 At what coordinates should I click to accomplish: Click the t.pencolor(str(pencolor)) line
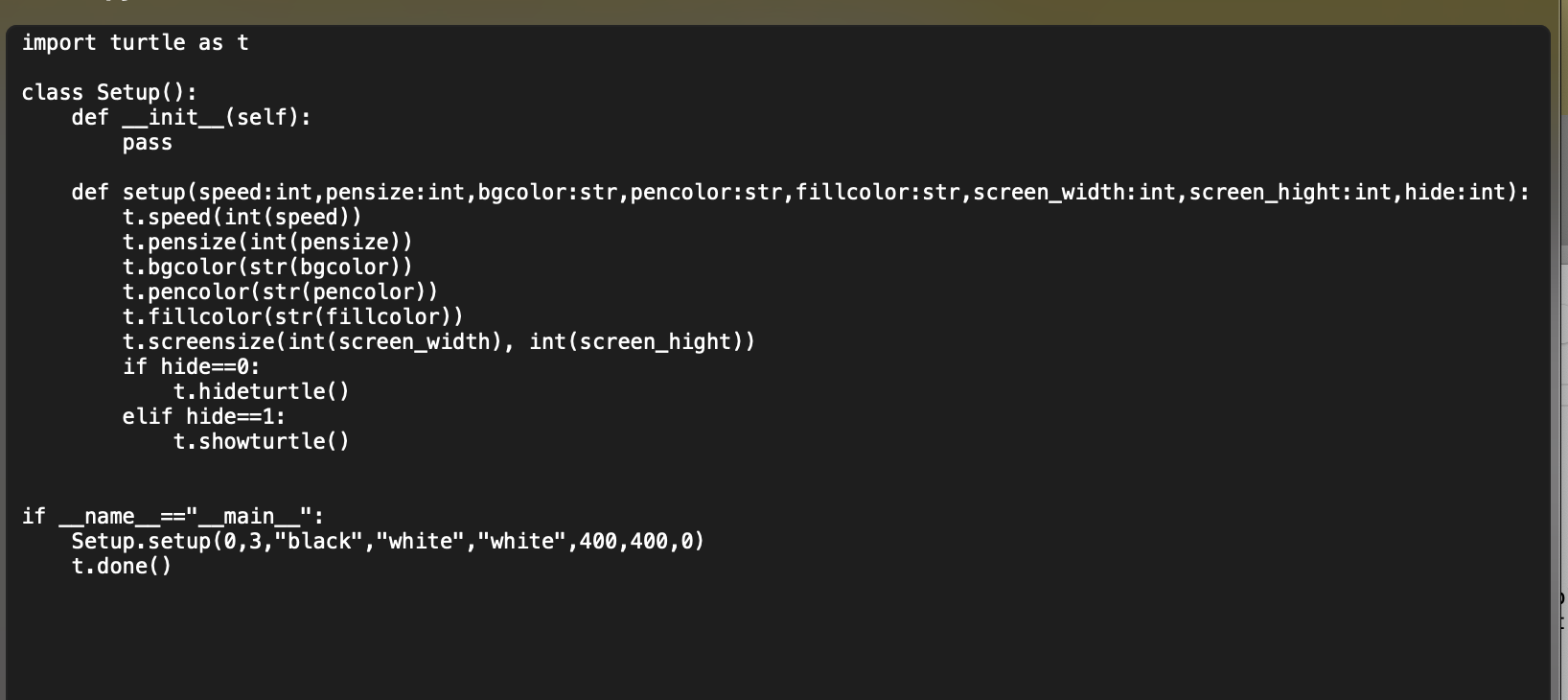280,292
